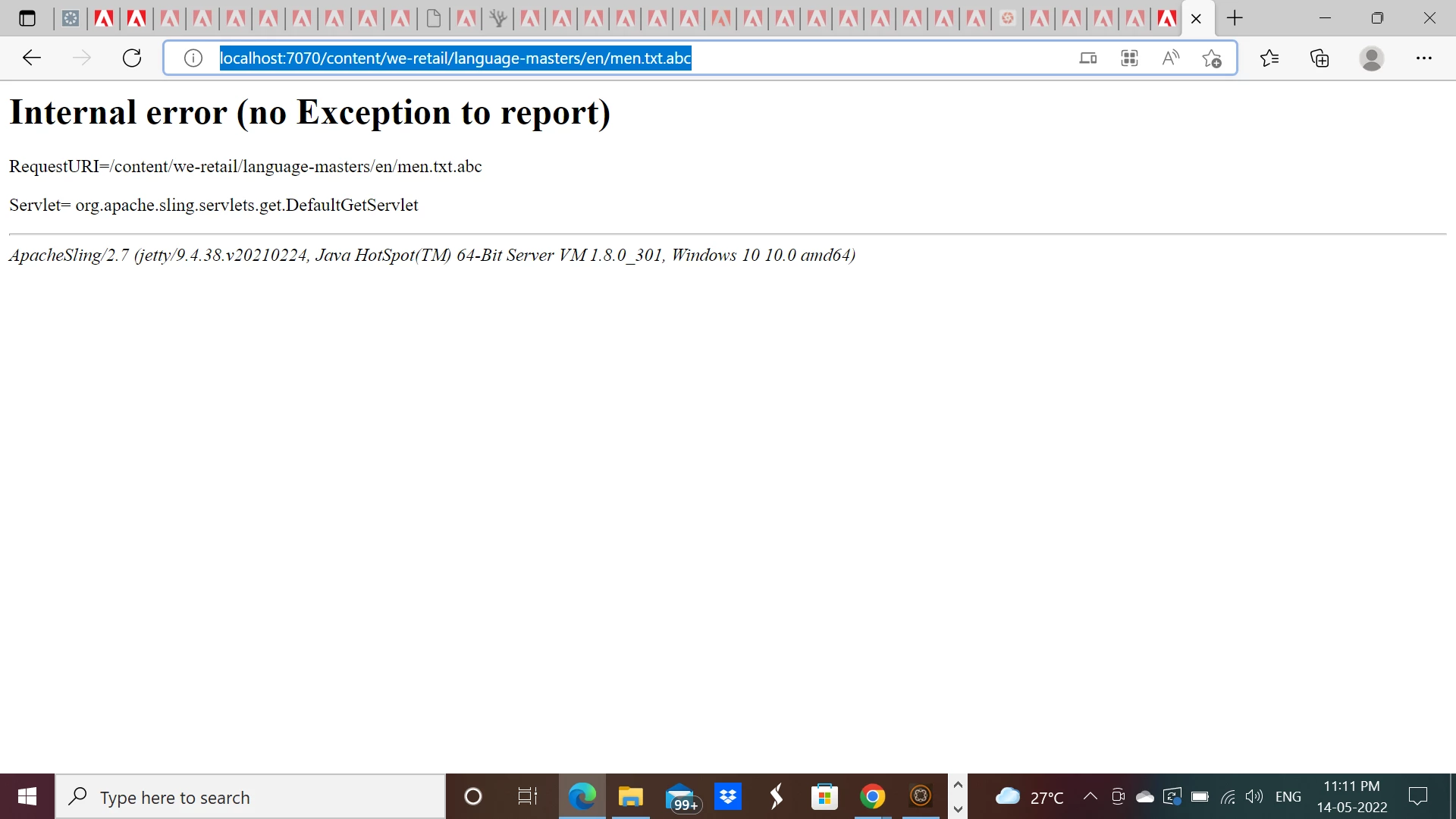Viewport: 1456px width, 819px height.
Task: Open the user profile avatar
Action: pos(1371,58)
